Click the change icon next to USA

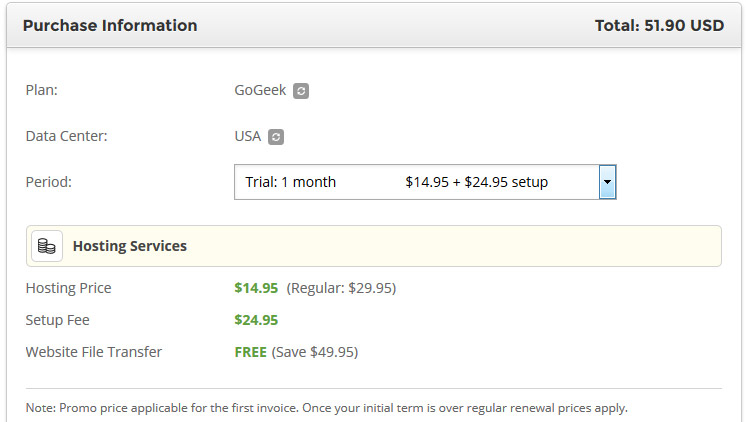[x=277, y=137]
